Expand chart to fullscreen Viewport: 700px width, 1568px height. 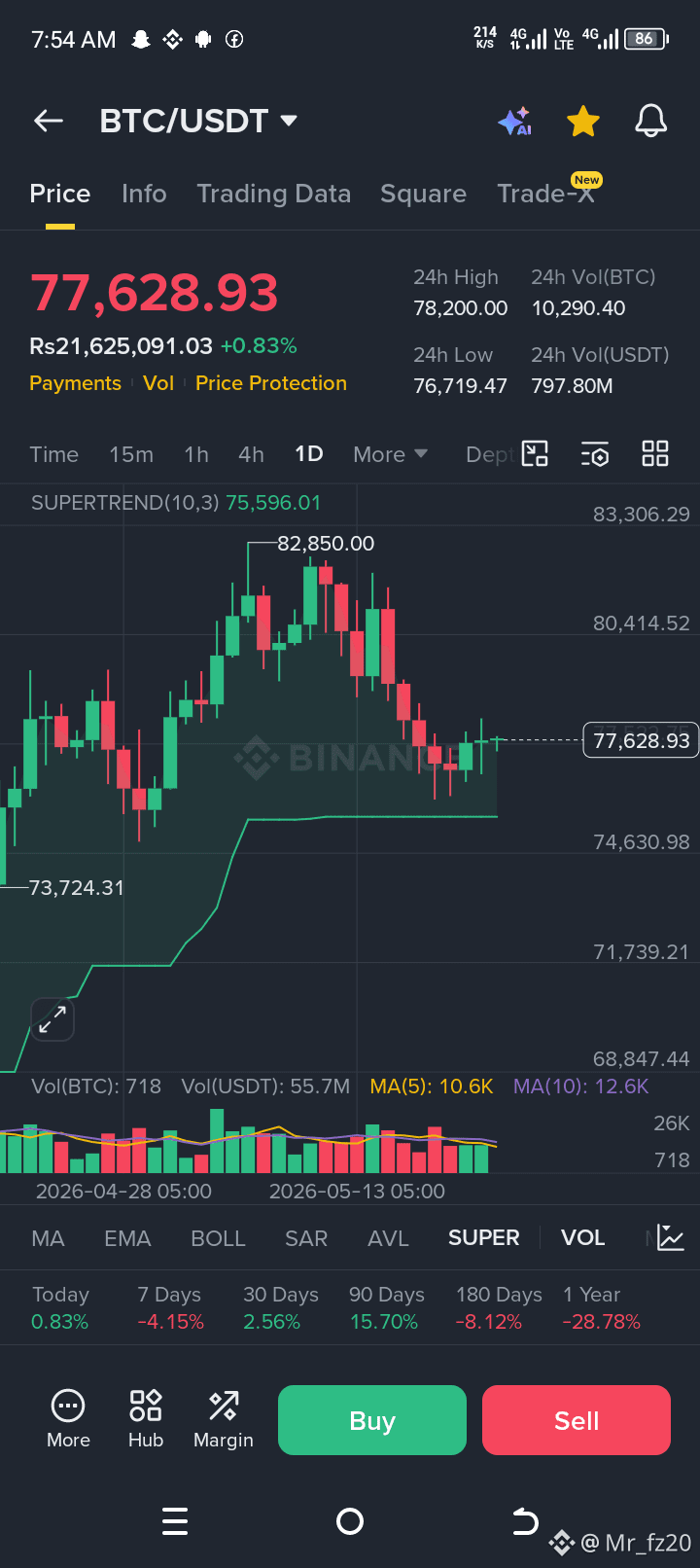52,1019
